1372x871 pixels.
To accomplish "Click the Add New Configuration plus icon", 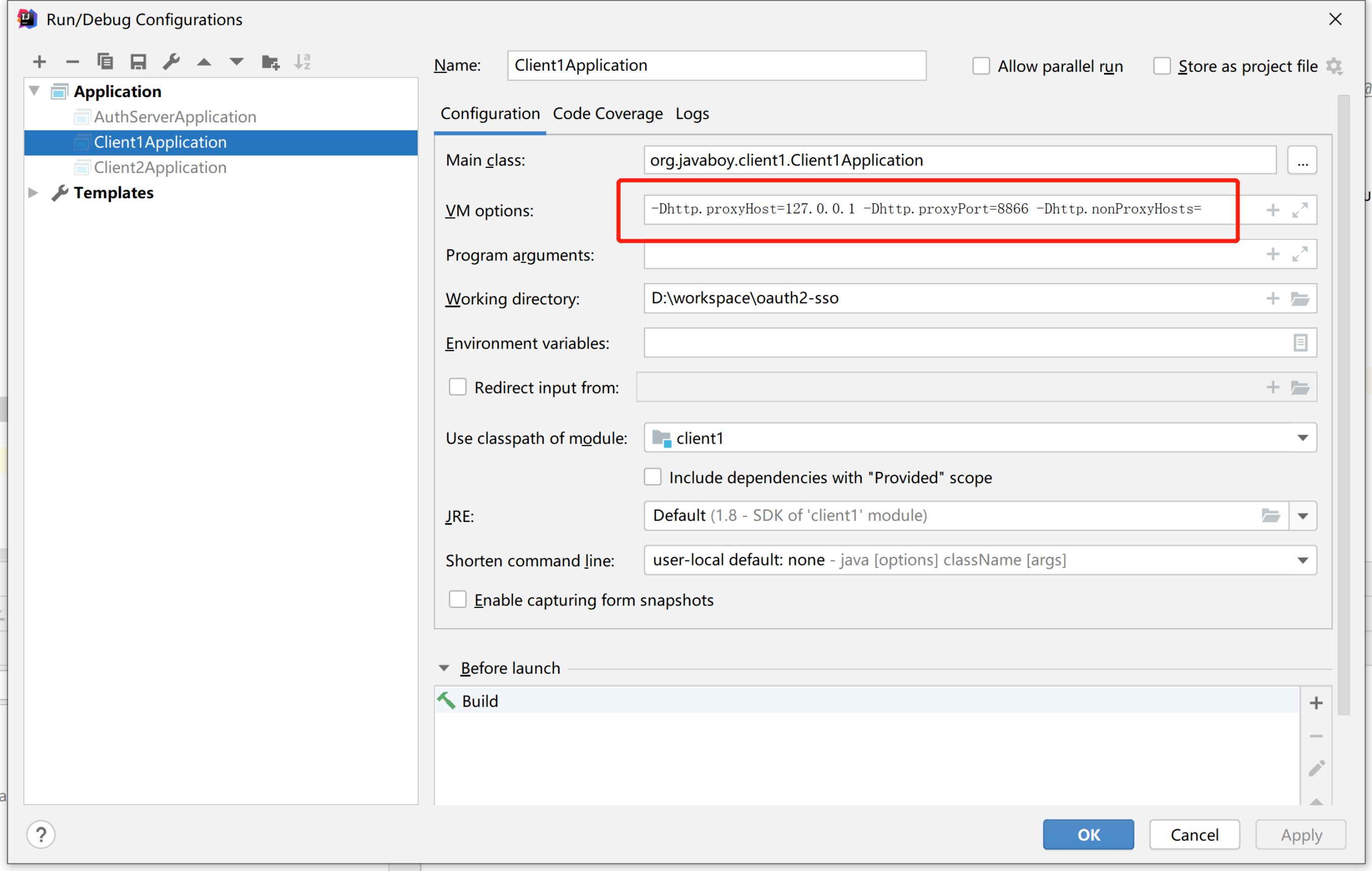I will coord(39,62).
